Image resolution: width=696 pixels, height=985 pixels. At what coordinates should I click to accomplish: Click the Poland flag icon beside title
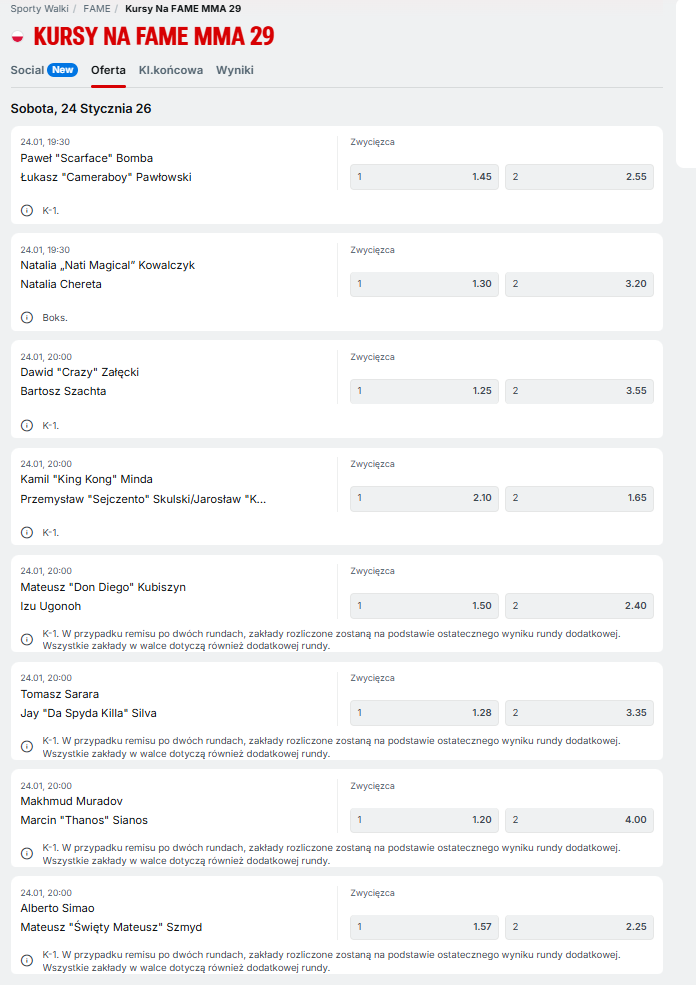click(x=17, y=37)
